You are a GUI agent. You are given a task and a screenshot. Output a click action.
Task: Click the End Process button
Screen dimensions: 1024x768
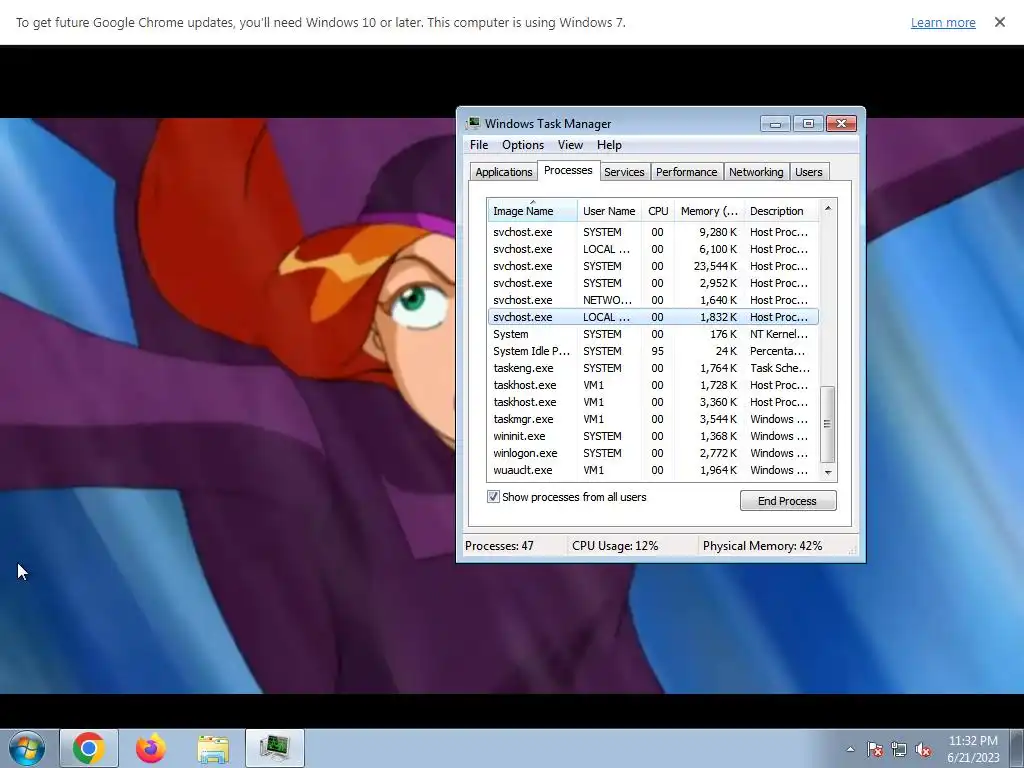click(x=788, y=501)
